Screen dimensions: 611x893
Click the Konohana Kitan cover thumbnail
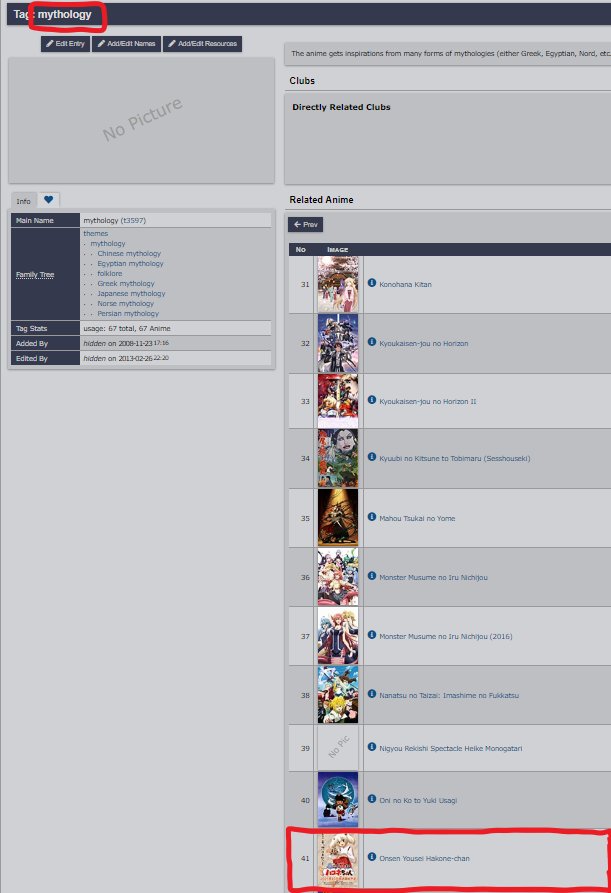point(338,284)
